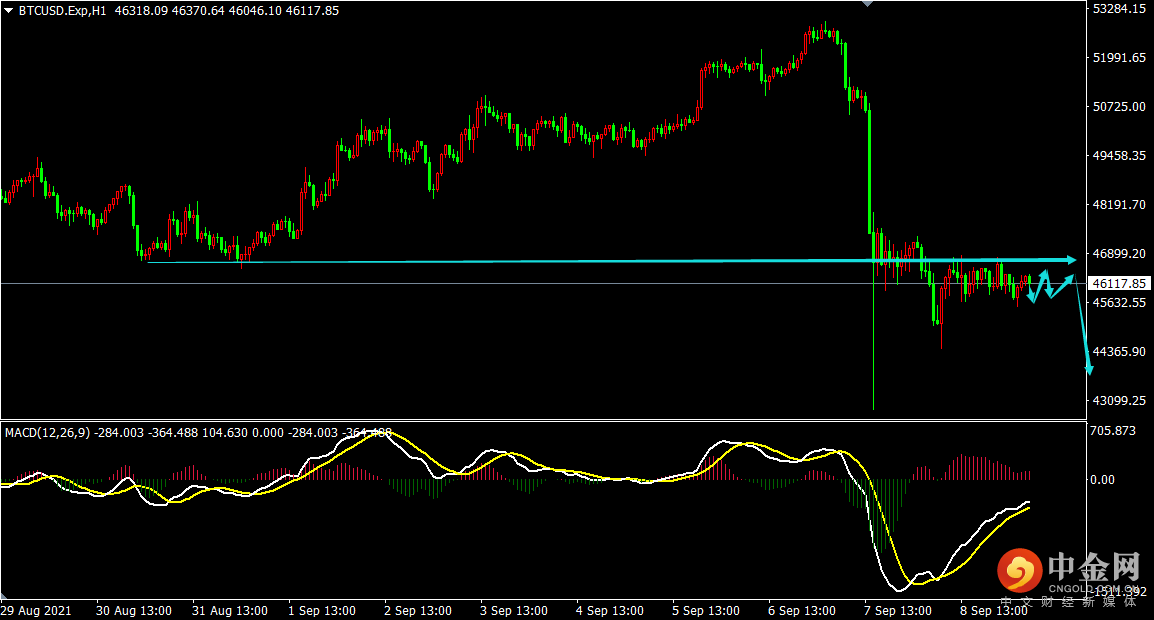Click the 45632.55 price scale label
Image resolution: width=1154 pixels, height=620 pixels.
click(x=1119, y=303)
